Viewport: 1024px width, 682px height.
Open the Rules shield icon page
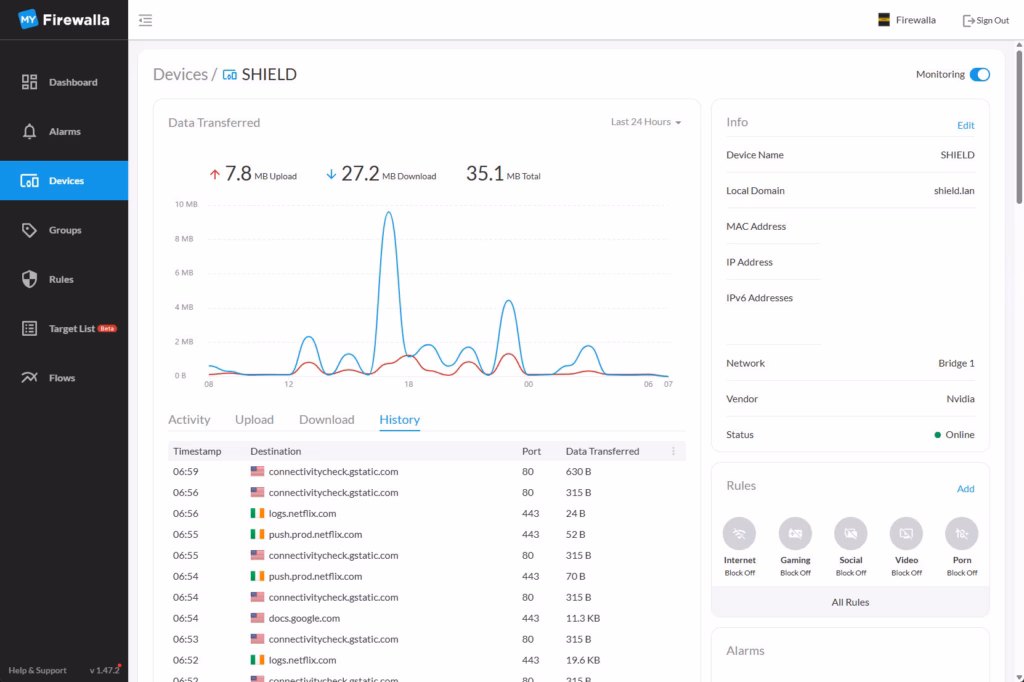(30, 280)
